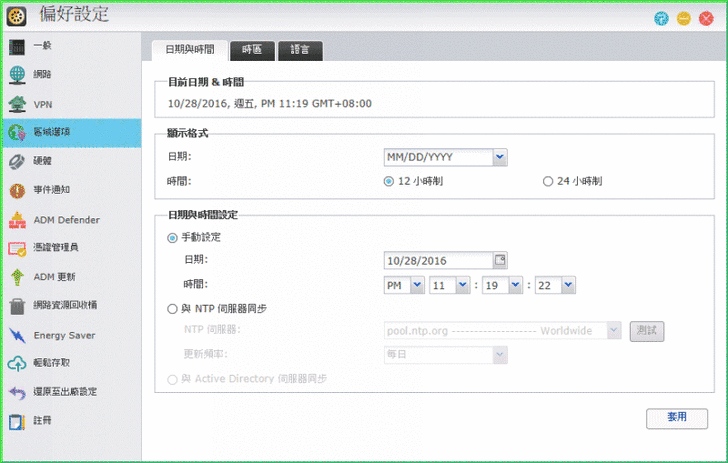Click the Test (測試) button

point(647,331)
